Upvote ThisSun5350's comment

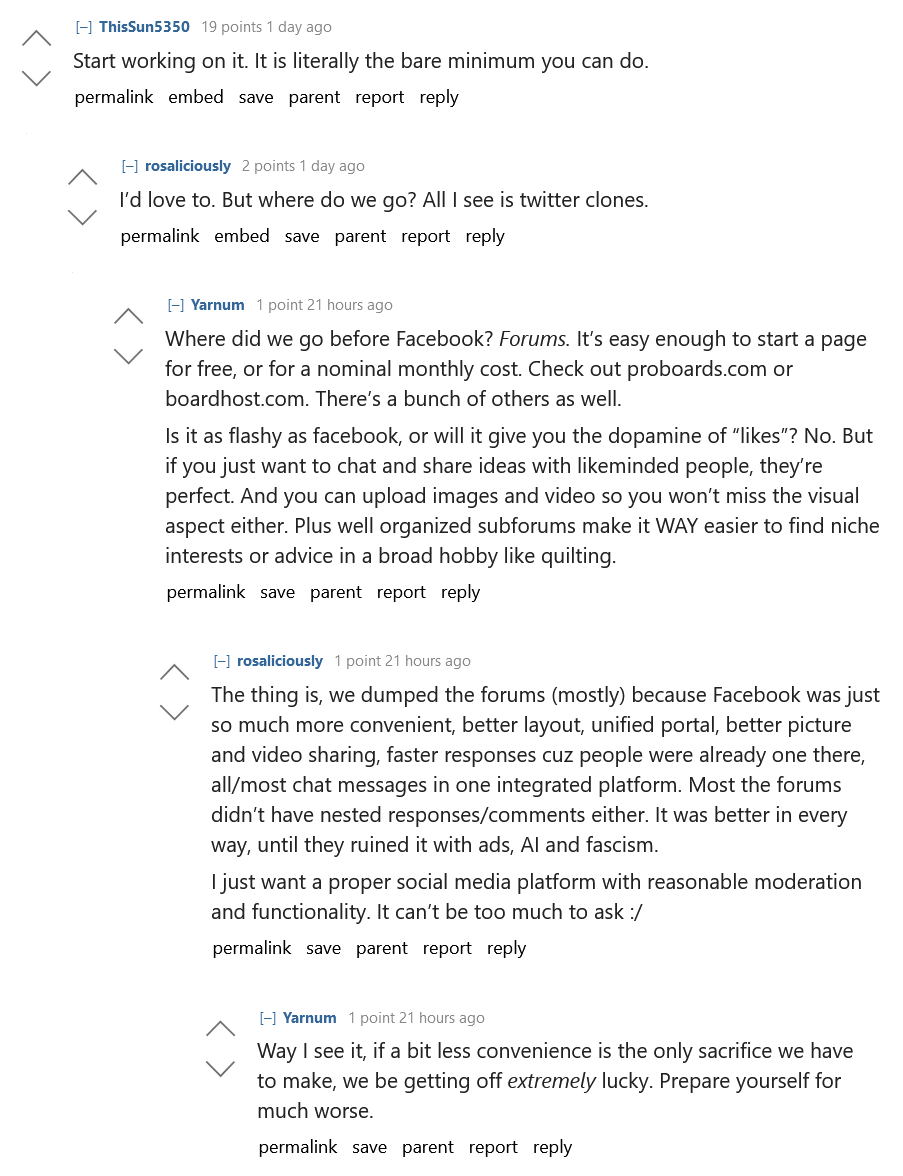(36, 39)
